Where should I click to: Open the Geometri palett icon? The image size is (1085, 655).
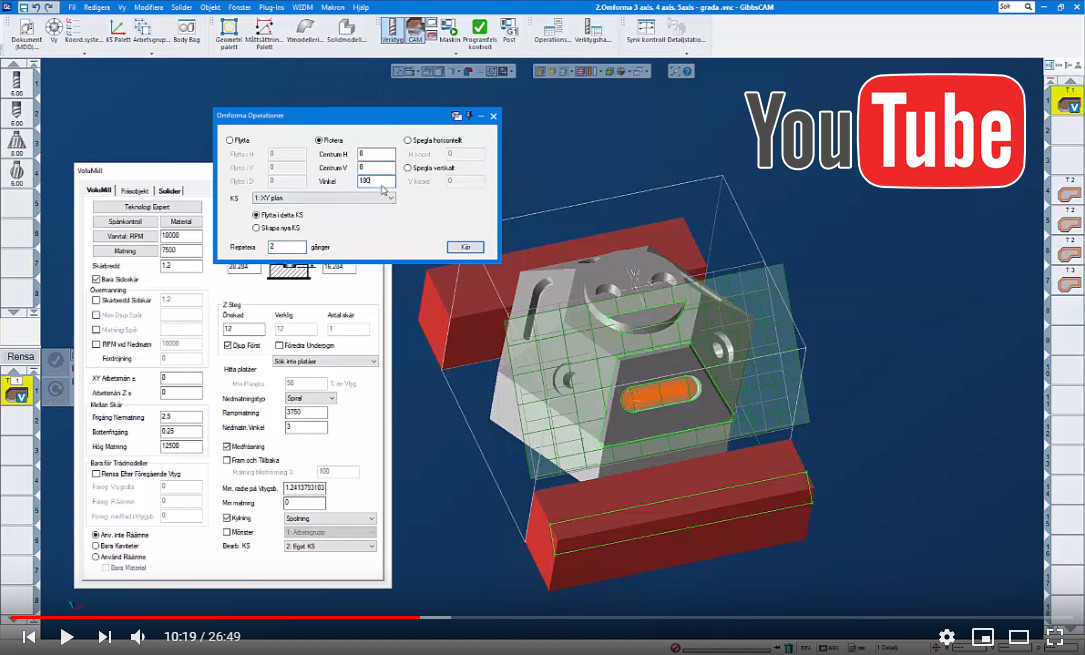(x=228, y=28)
